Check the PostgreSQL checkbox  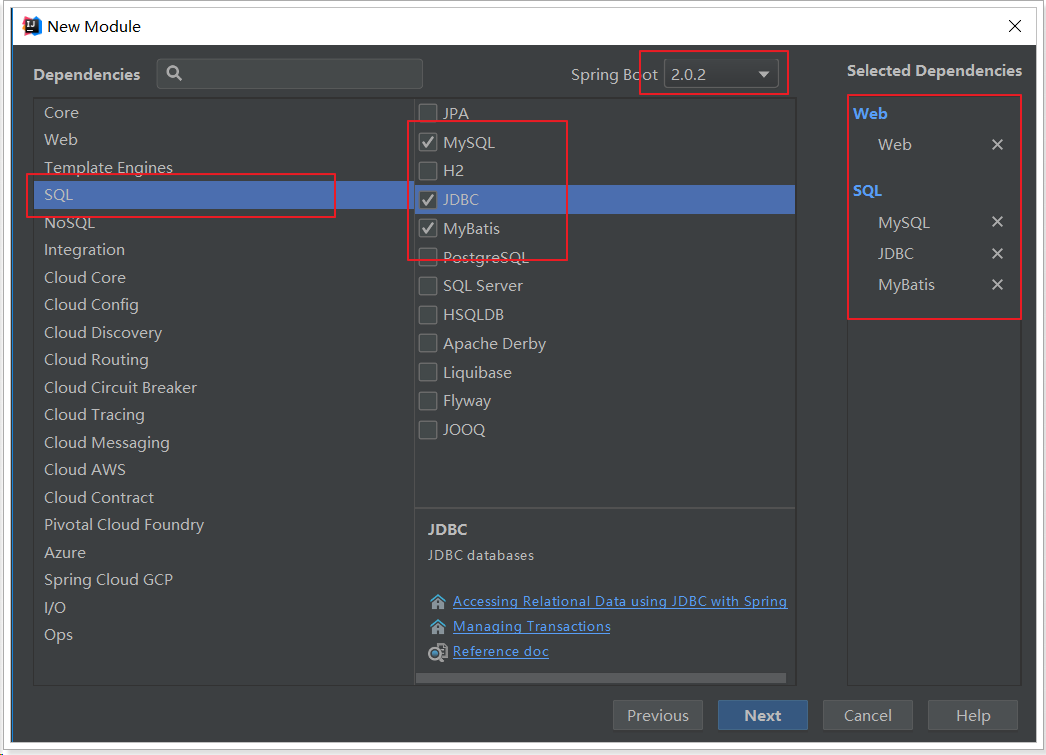tap(428, 257)
